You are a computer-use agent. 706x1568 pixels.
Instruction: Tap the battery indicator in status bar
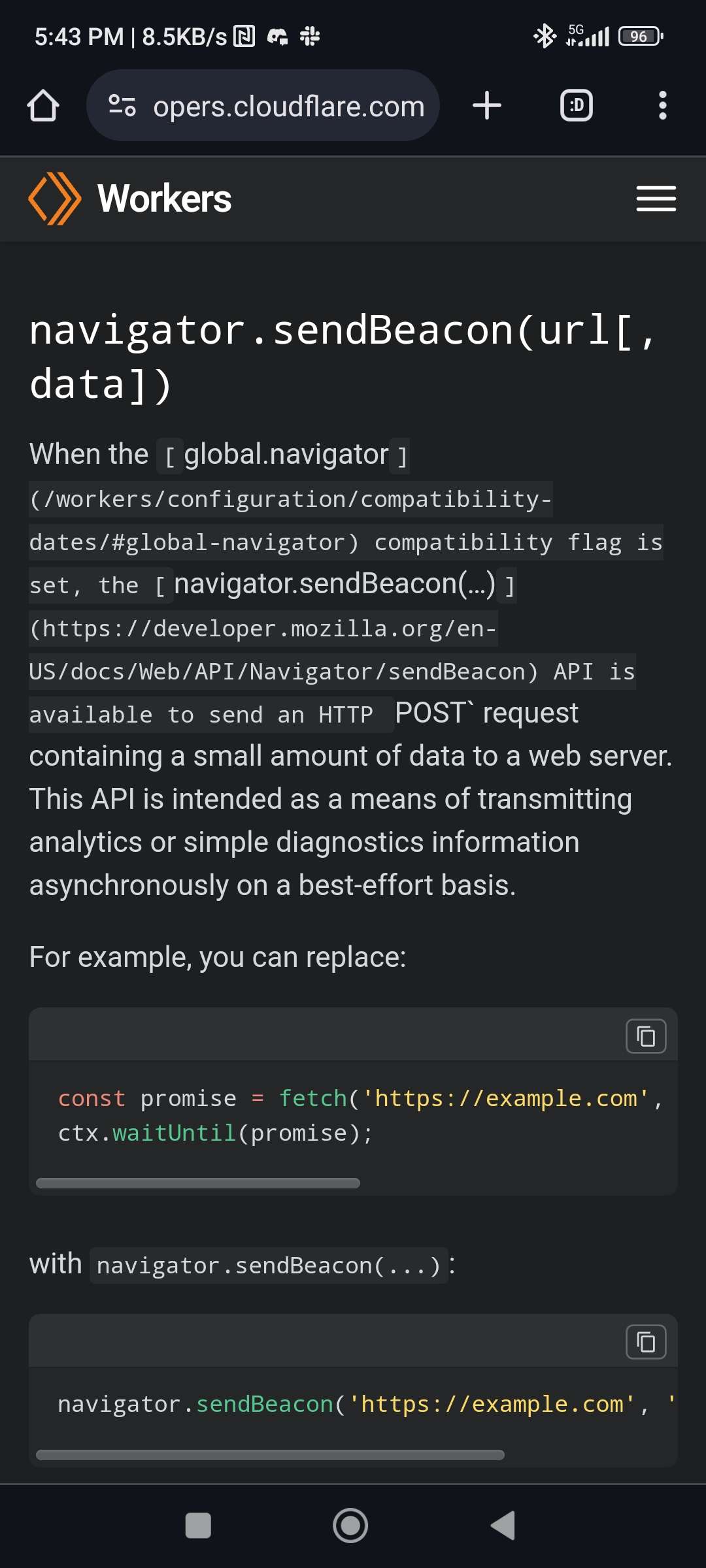pyautogui.click(x=639, y=36)
